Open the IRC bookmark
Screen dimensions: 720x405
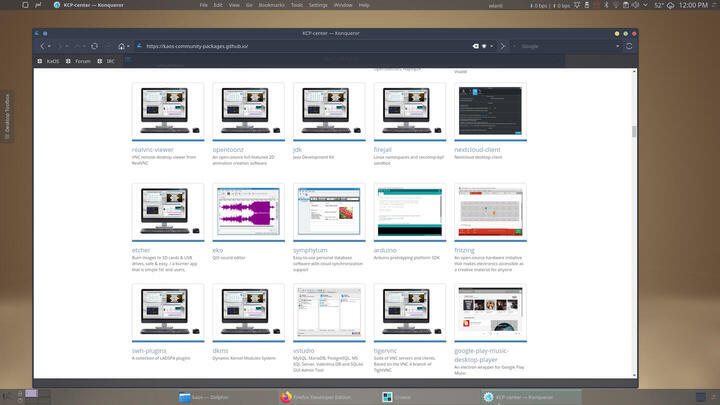[106, 61]
